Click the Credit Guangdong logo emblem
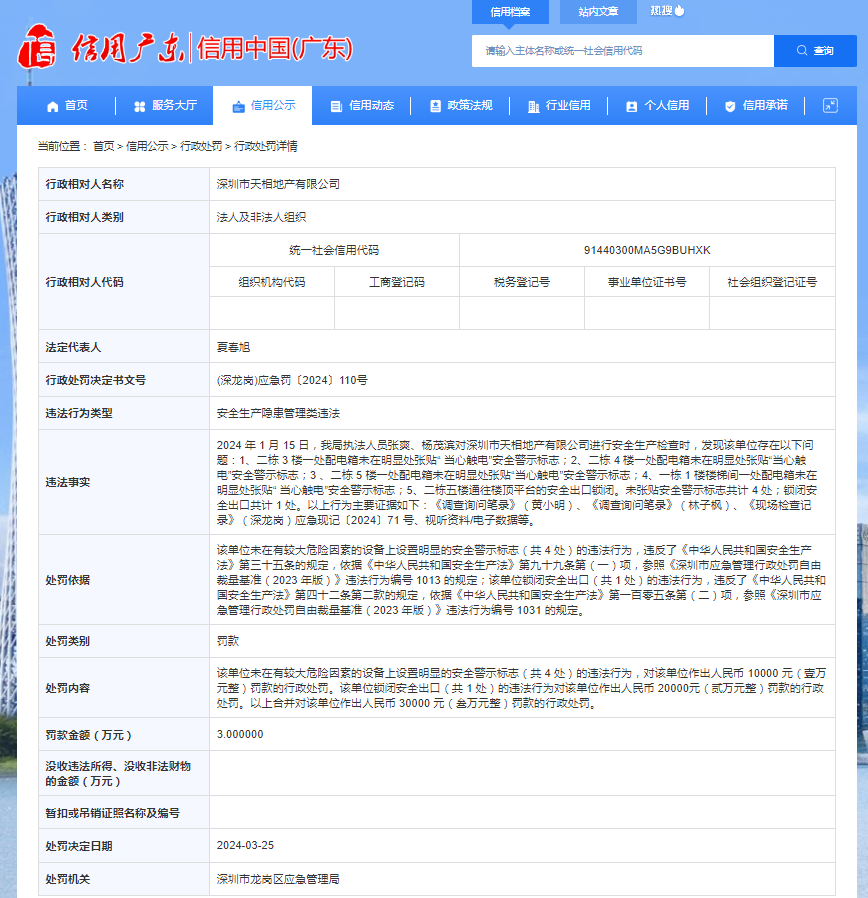 (37, 47)
